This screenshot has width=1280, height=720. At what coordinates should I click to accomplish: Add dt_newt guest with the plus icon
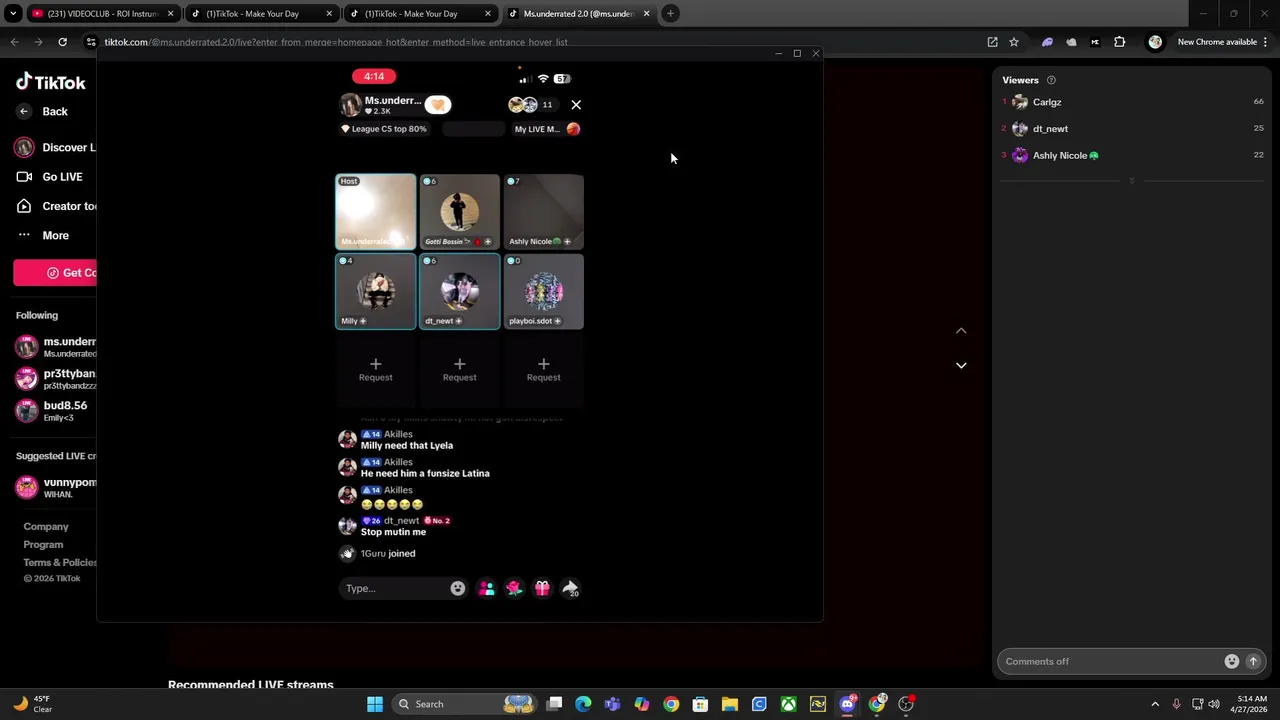pyautogui.click(x=459, y=321)
